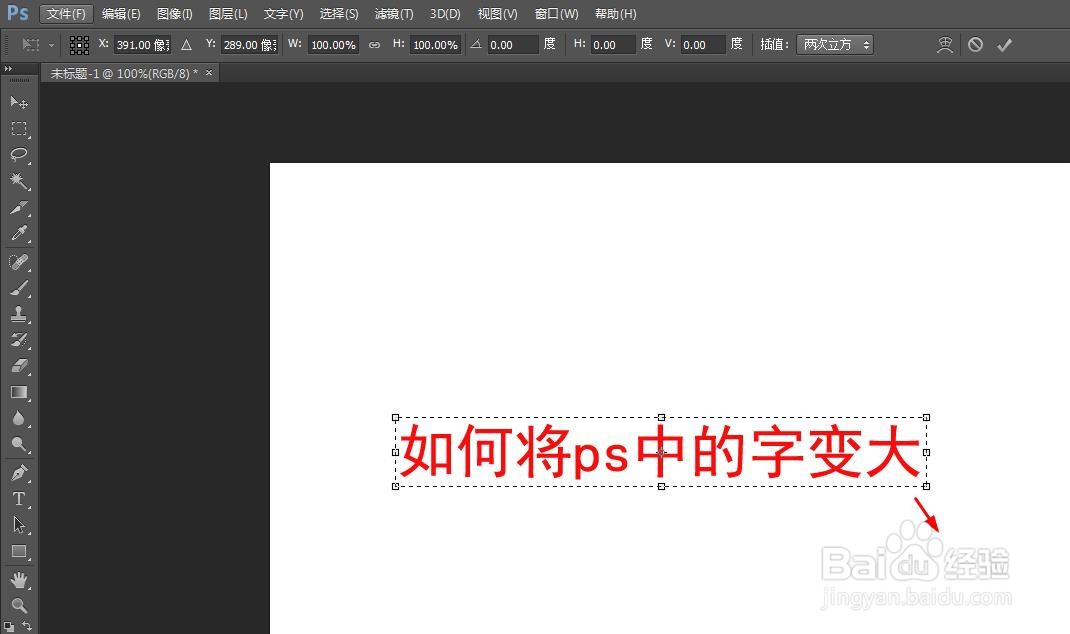Select the Path Selection tool
The width and height of the screenshot is (1070, 634).
point(18,525)
